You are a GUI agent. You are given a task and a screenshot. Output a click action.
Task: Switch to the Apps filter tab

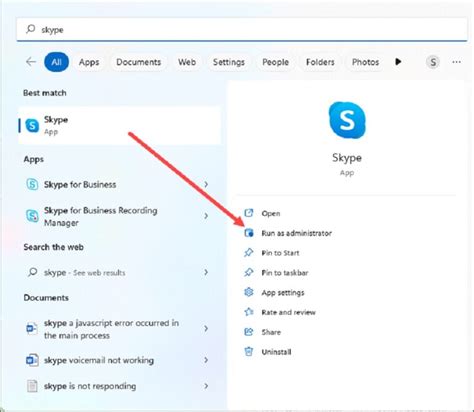[x=89, y=62]
